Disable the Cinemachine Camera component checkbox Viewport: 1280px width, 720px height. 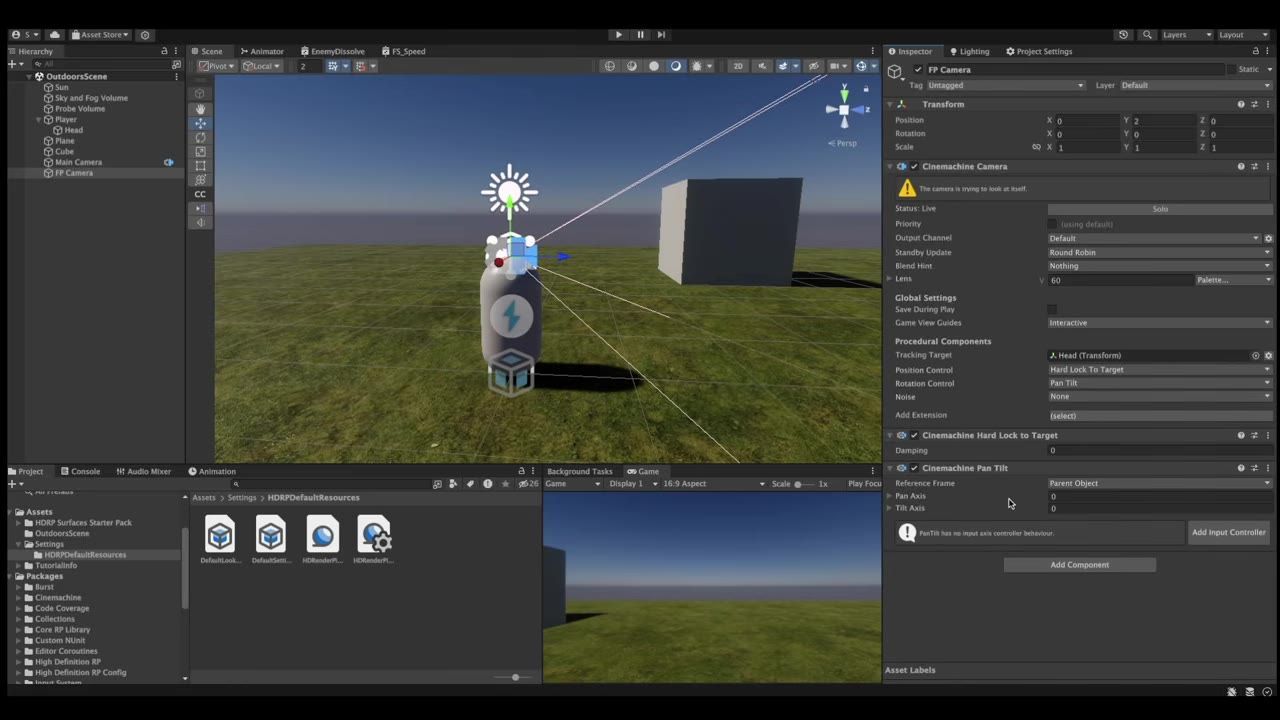[x=914, y=167]
